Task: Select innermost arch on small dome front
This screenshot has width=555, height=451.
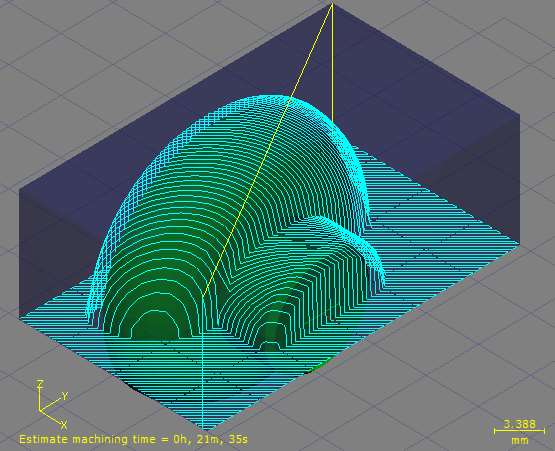Action: (270, 346)
